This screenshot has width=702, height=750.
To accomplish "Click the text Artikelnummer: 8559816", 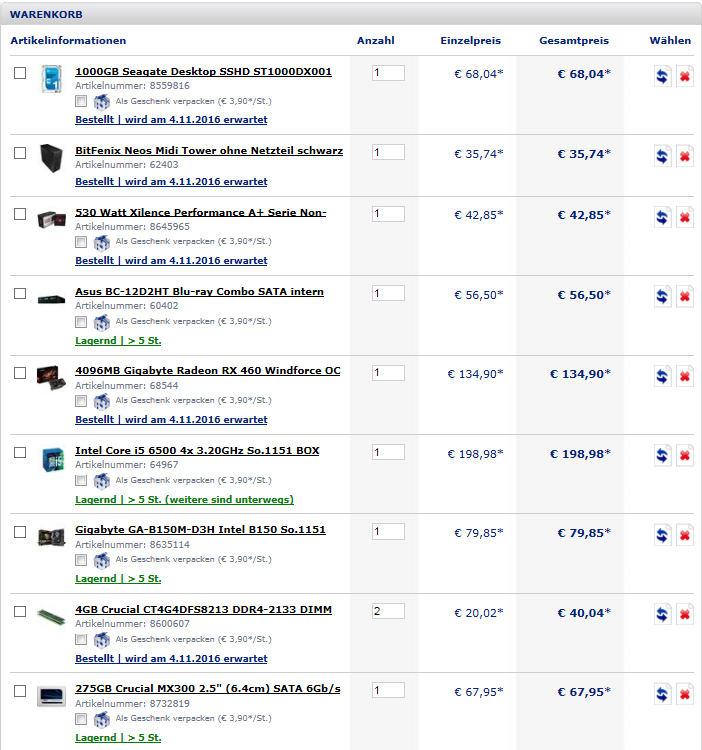I will [132, 86].
